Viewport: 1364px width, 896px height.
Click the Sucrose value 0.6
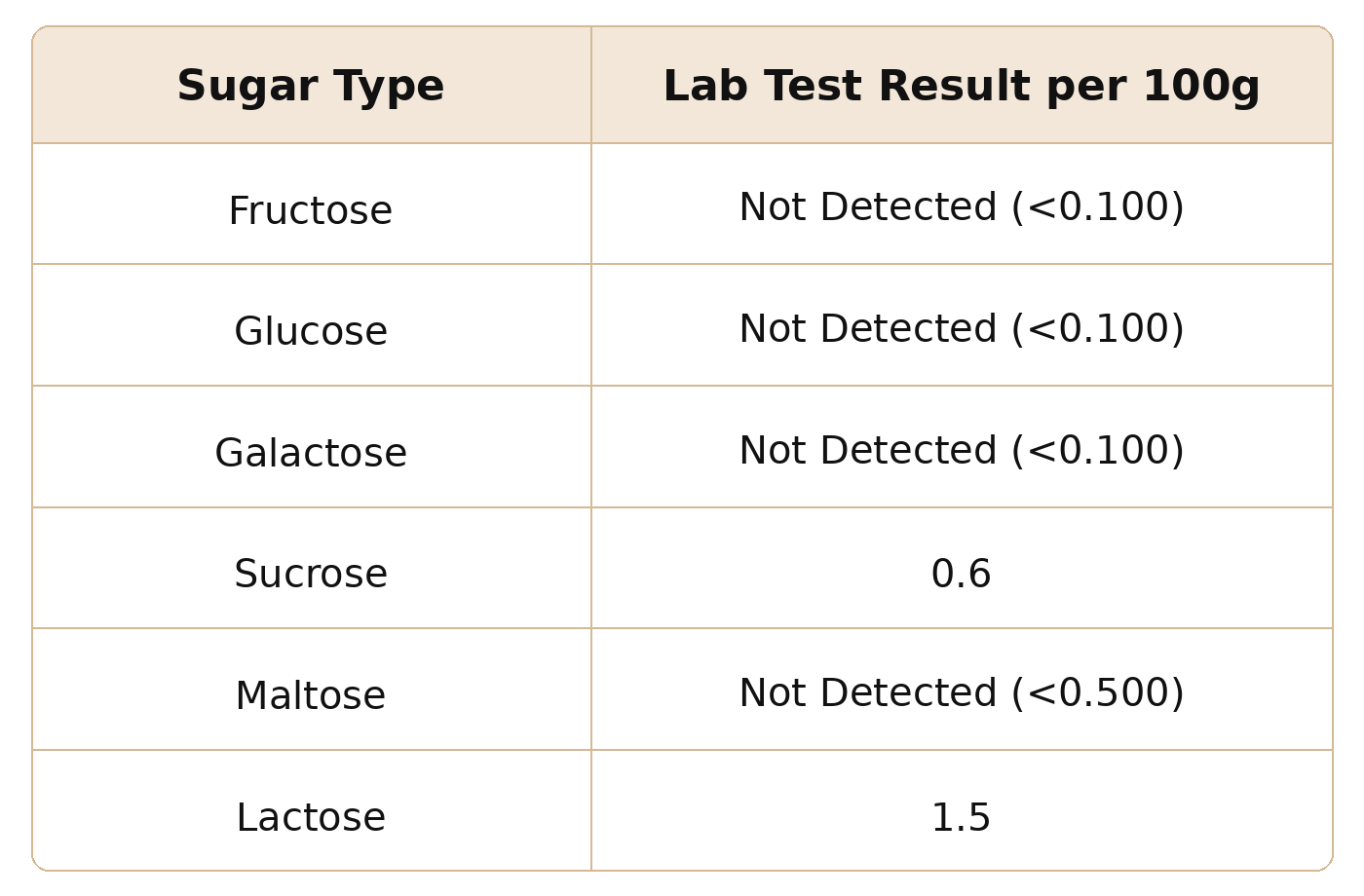962,575
